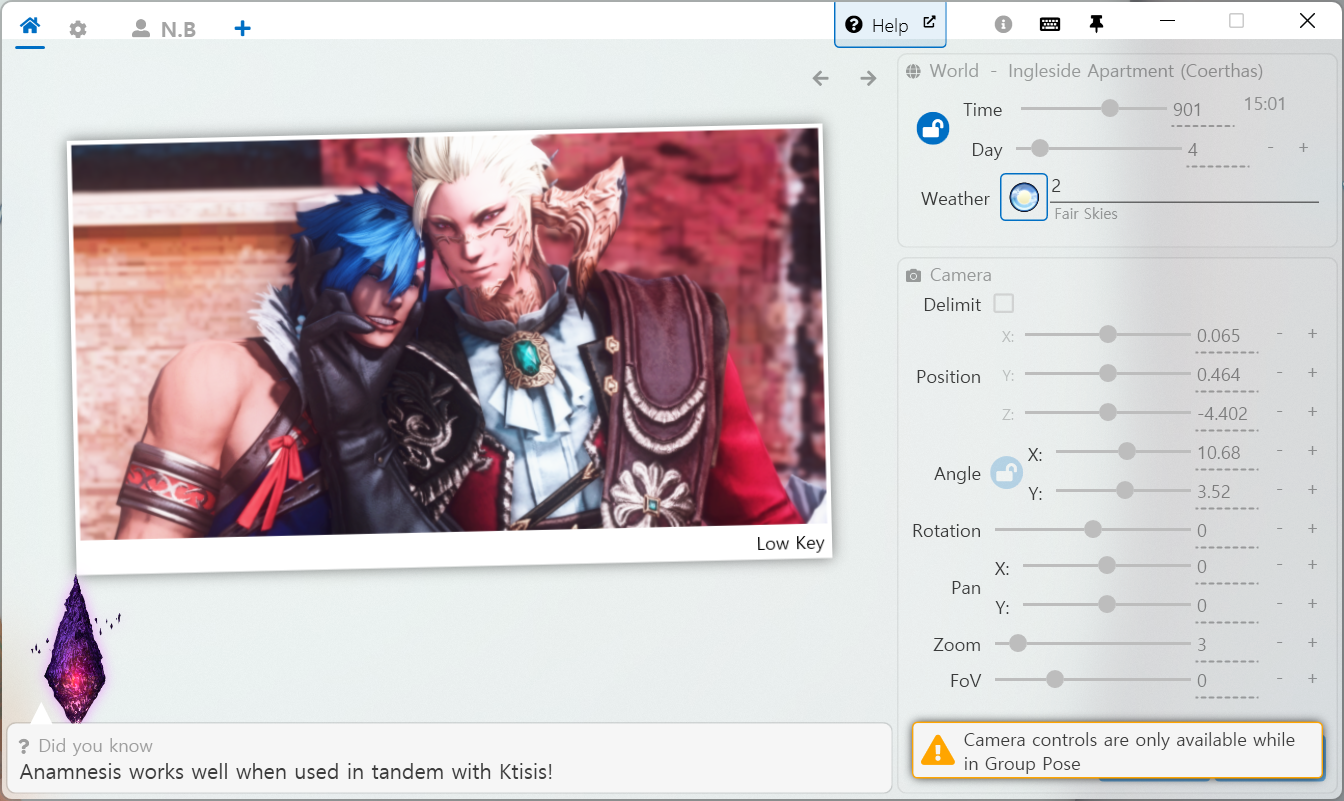Increase the Zoom value
Image resolution: width=1344 pixels, height=801 pixels.
1312,643
